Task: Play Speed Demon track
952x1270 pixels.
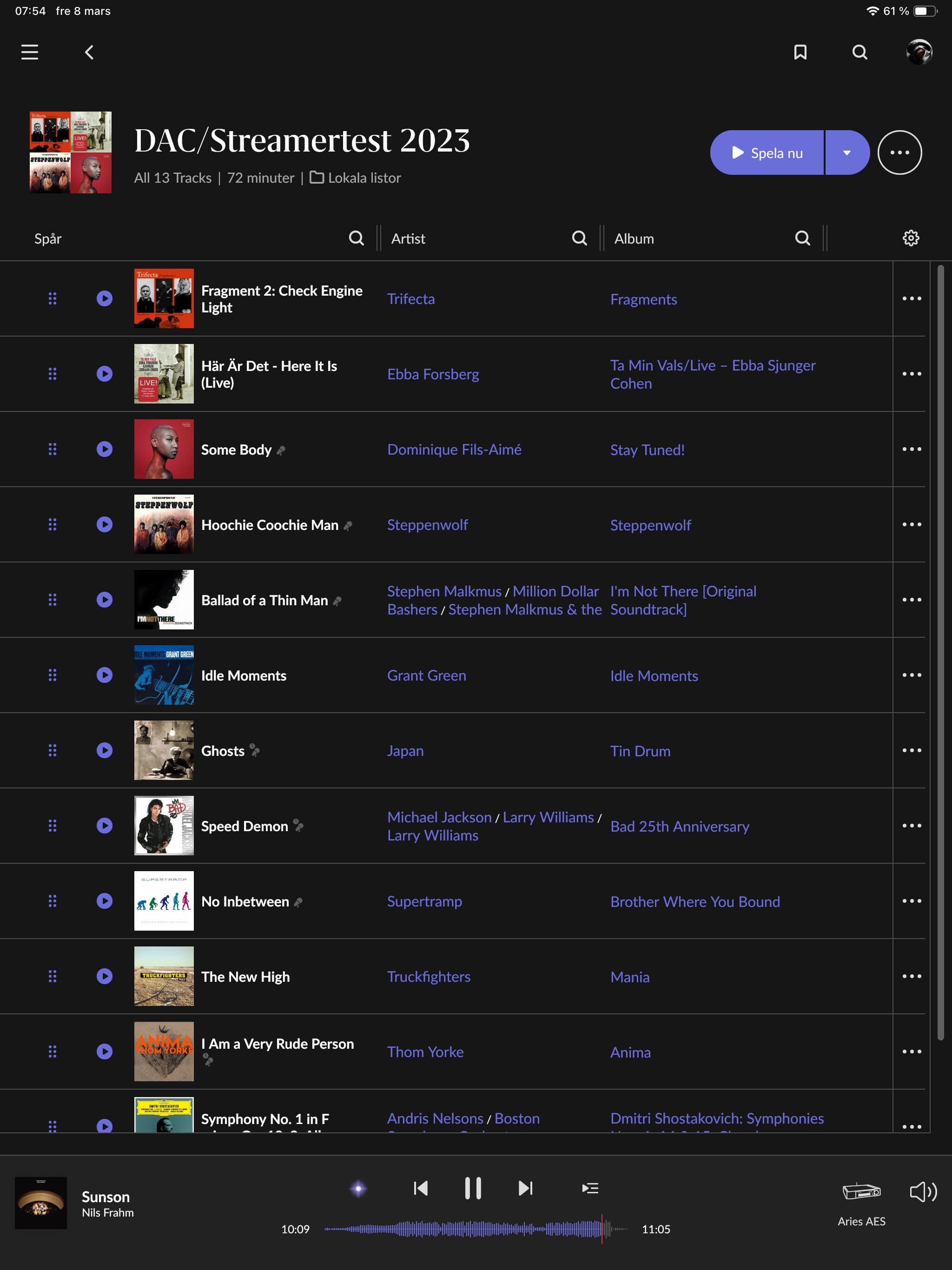Action: (105, 826)
